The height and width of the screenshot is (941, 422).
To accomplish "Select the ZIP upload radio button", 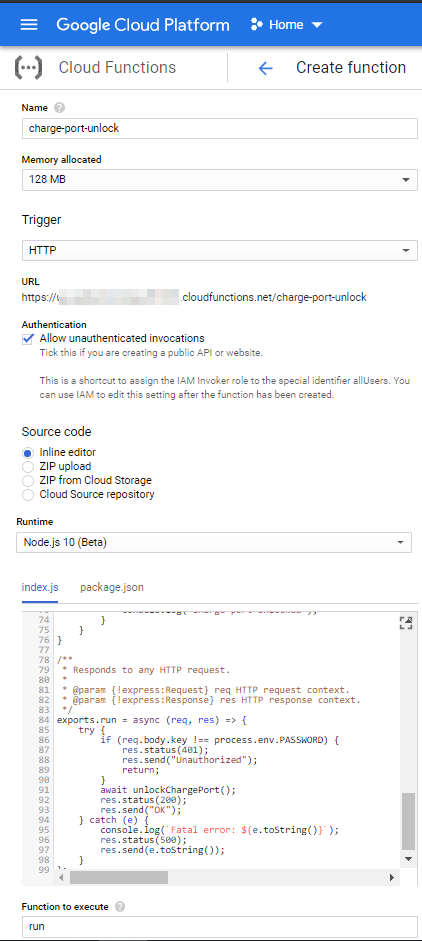I will point(28,467).
